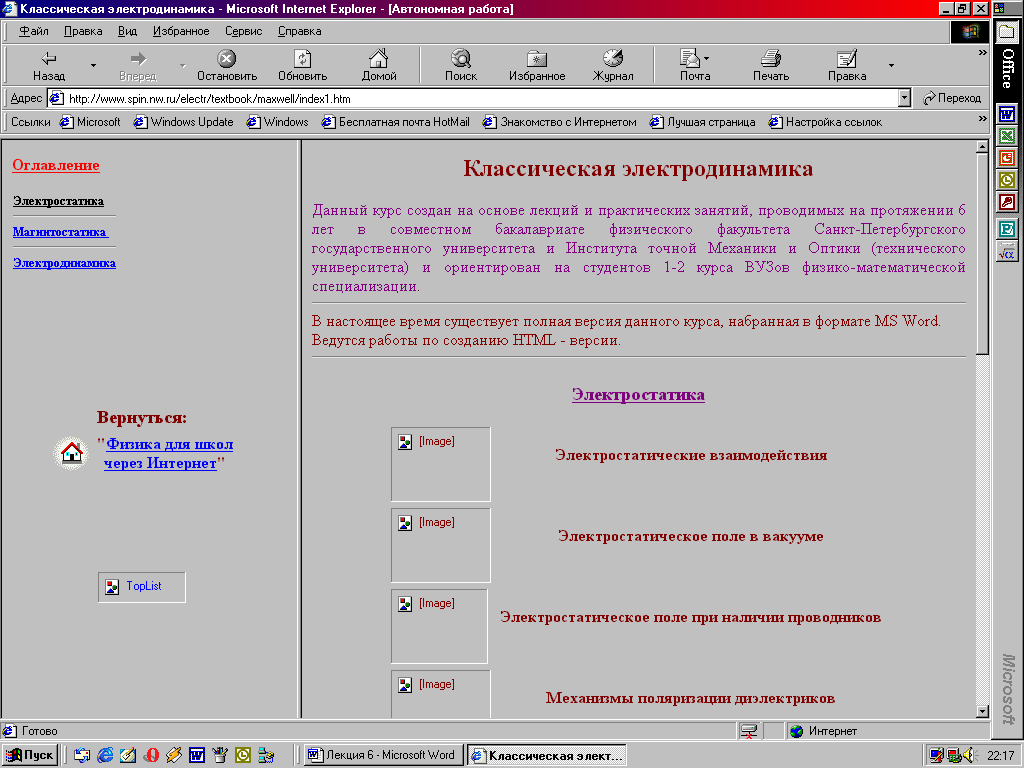
Task: Click the Механизмы поляризации диэлектриков text
Action: (690, 698)
